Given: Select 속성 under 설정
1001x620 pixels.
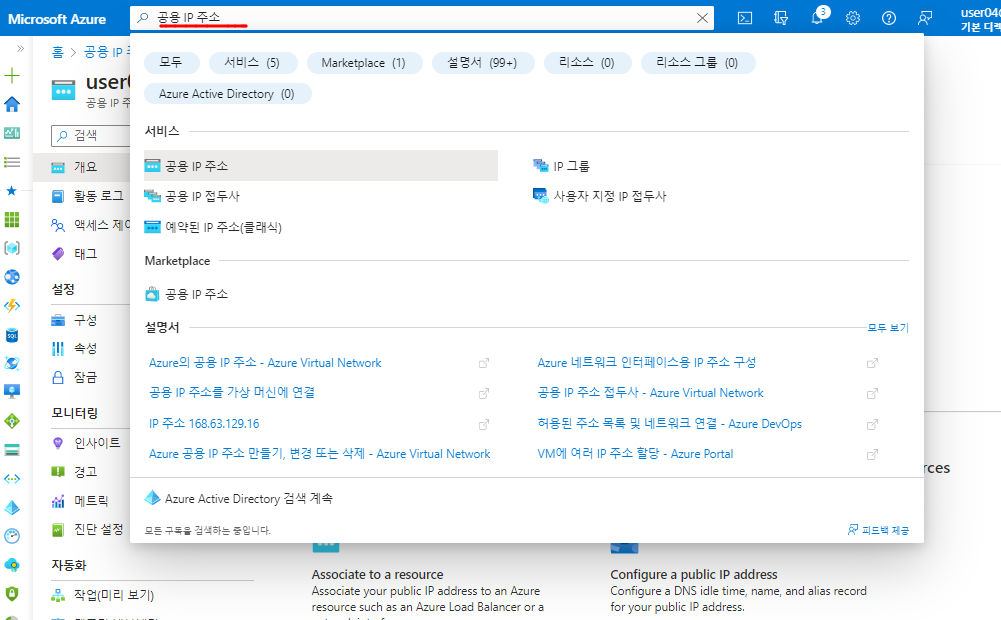Looking at the screenshot, I should coord(86,348).
